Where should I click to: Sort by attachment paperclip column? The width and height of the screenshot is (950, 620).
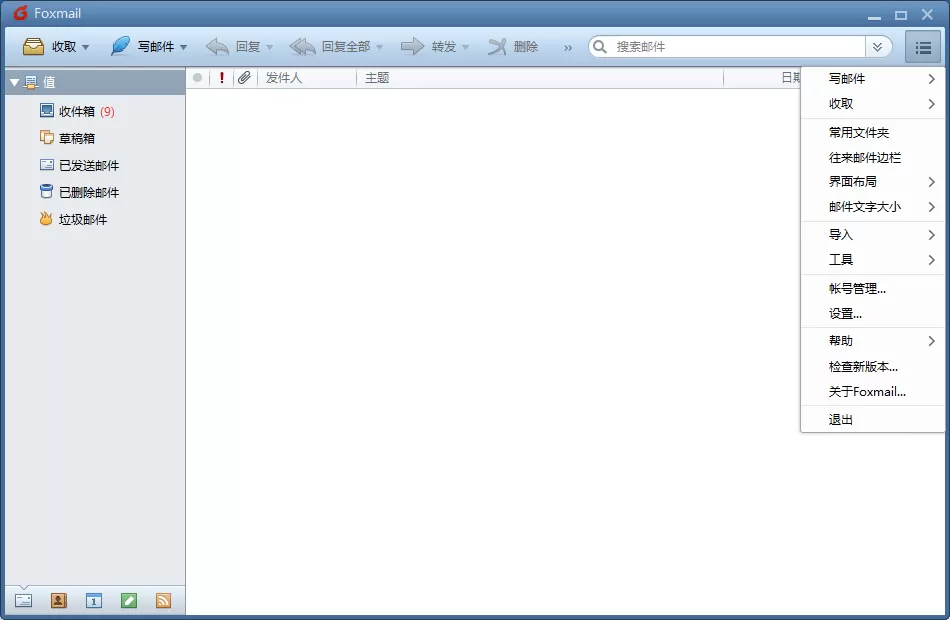pos(244,78)
